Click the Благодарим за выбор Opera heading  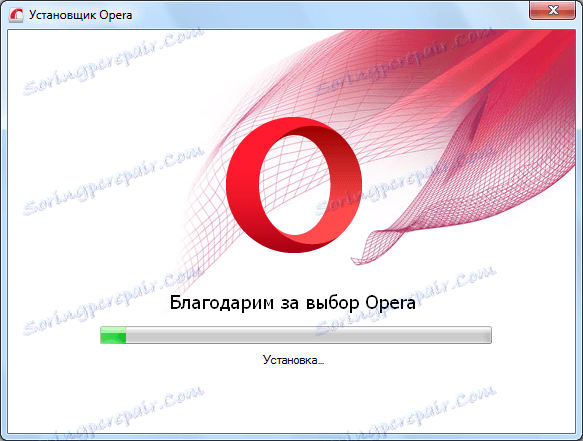293,302
